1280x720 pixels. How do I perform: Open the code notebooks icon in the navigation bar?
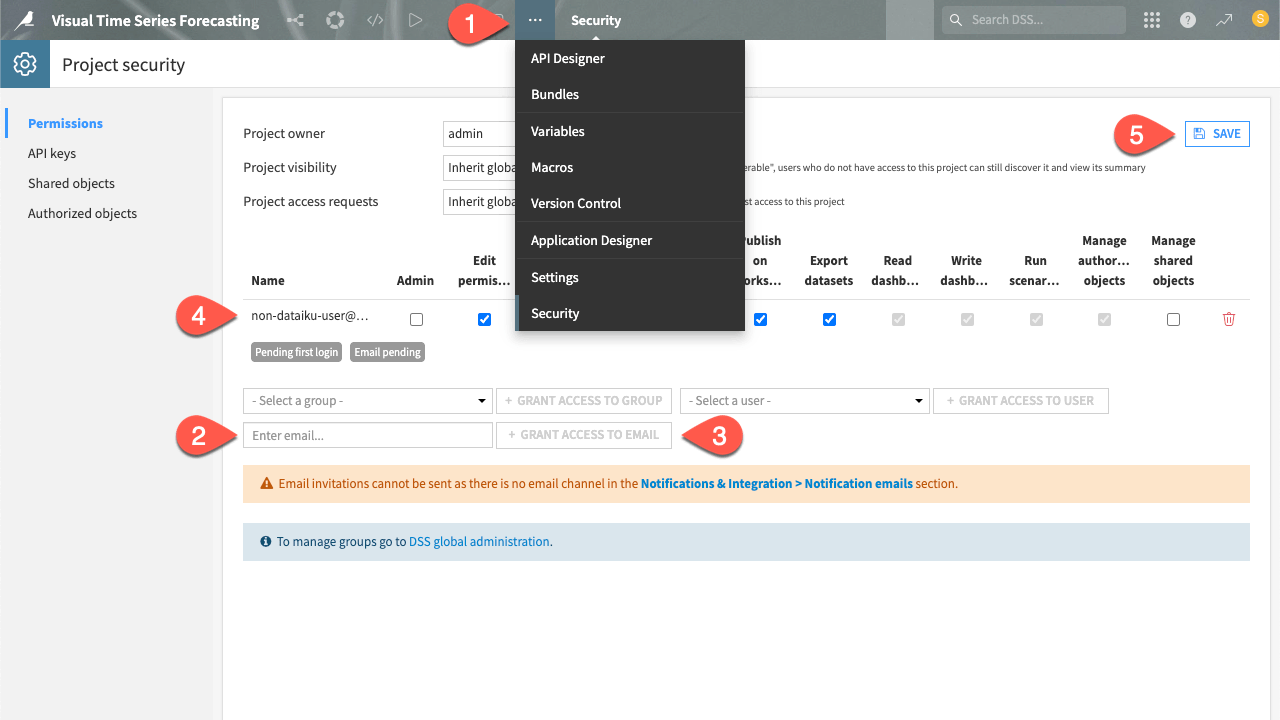click(375, 20)
